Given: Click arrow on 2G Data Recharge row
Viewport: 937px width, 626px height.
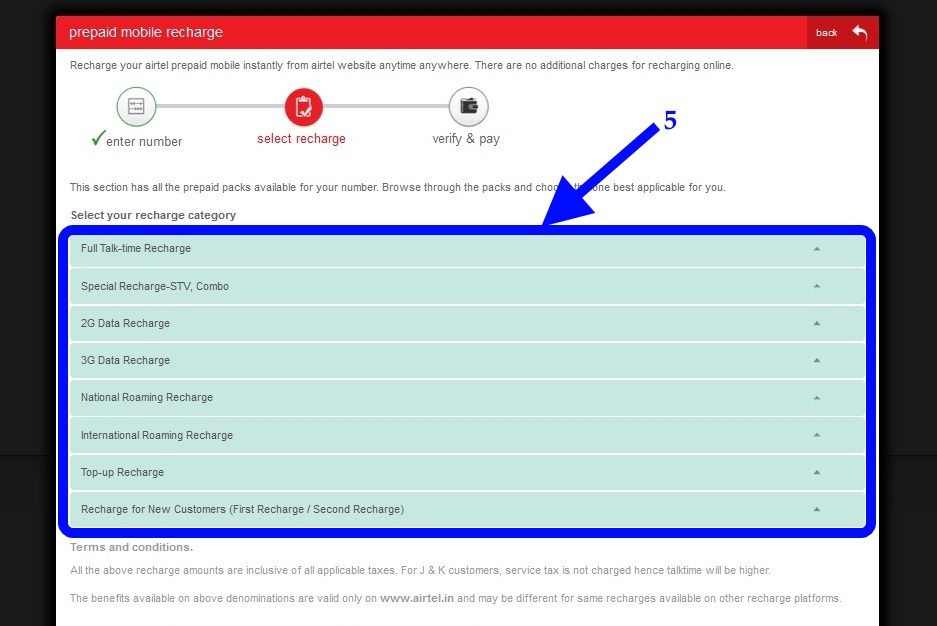Looking at the screenshot, I should (817, 323).
